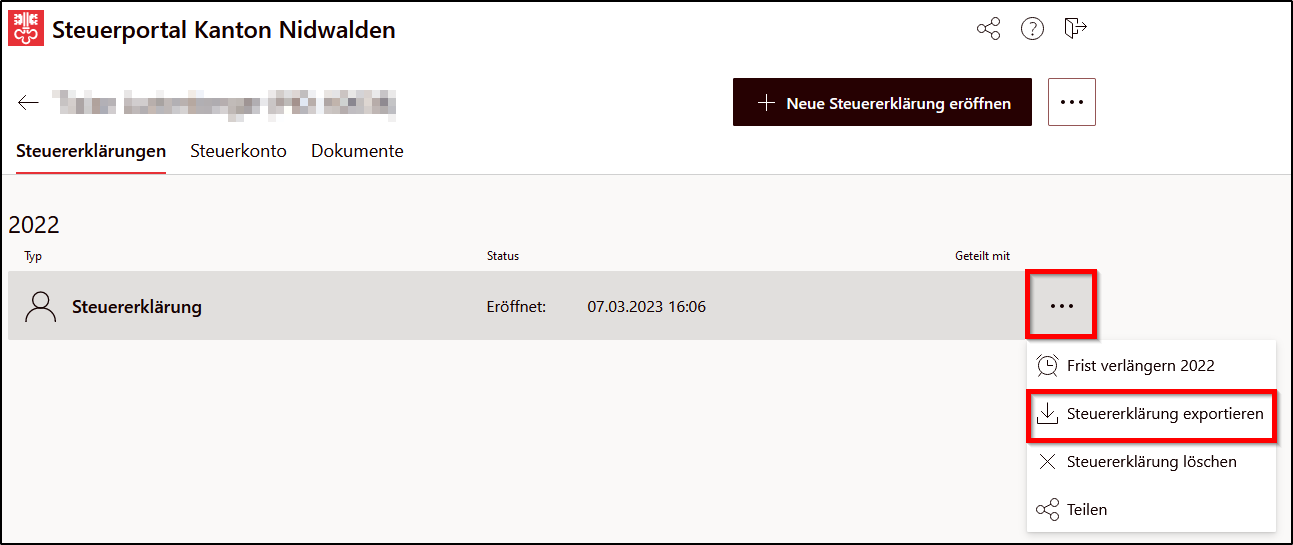
Task: Select the Steuererklärungen tab
Action: tap(91, 151)
